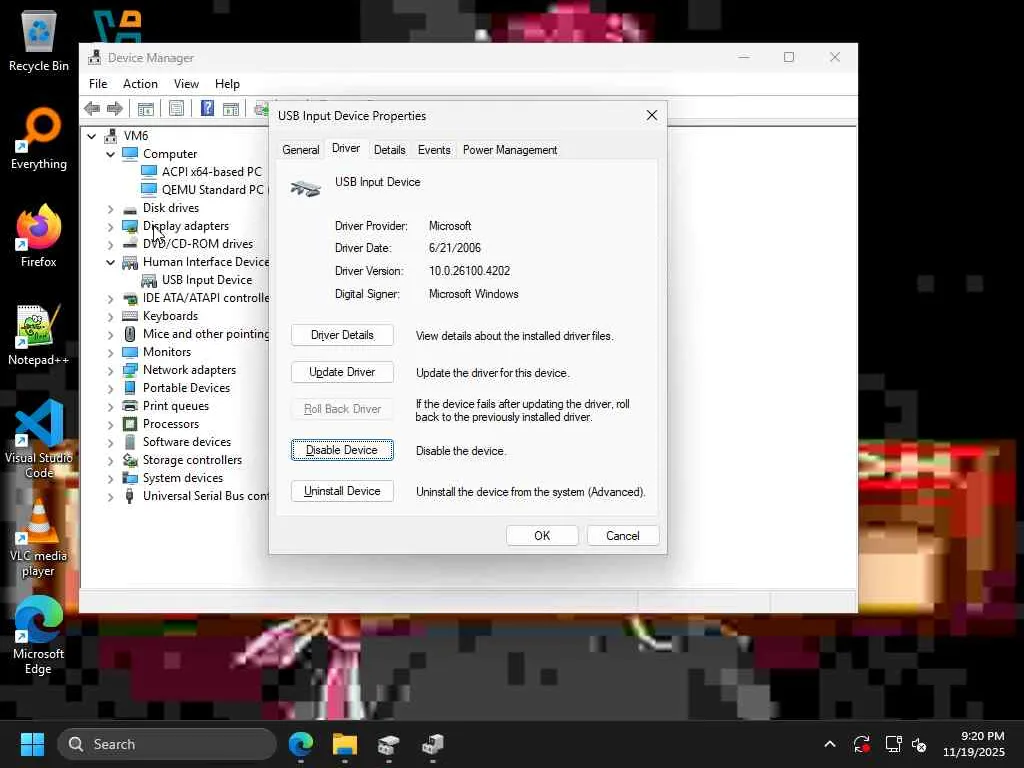Expand the IDE ATA/ATAPI controllers category
The height and width of the screenshot is (768, 1024).
[x=110, y=298]
